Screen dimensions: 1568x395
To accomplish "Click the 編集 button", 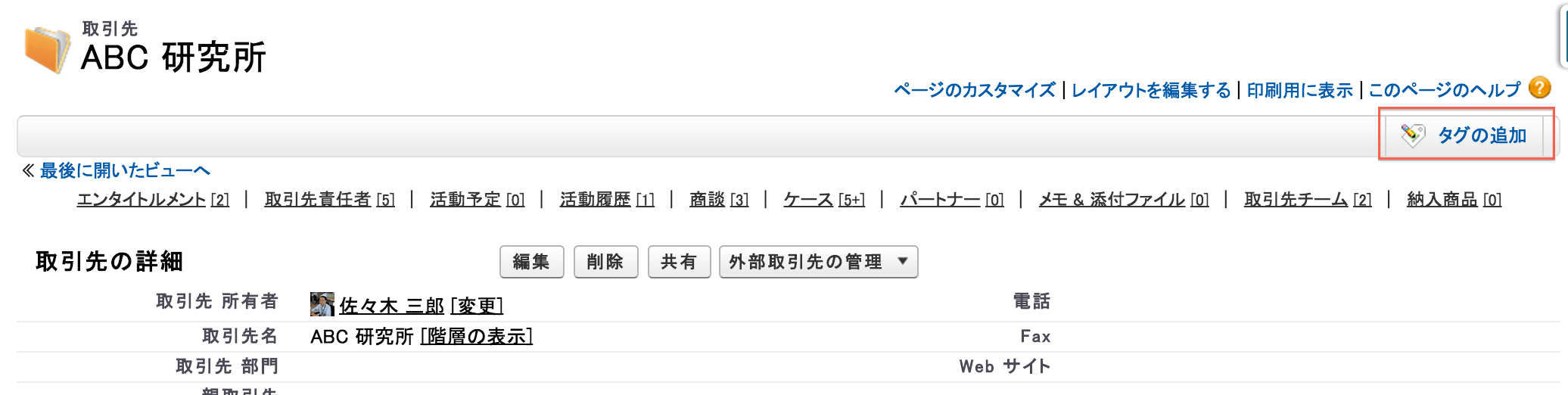I will point(531,262).
